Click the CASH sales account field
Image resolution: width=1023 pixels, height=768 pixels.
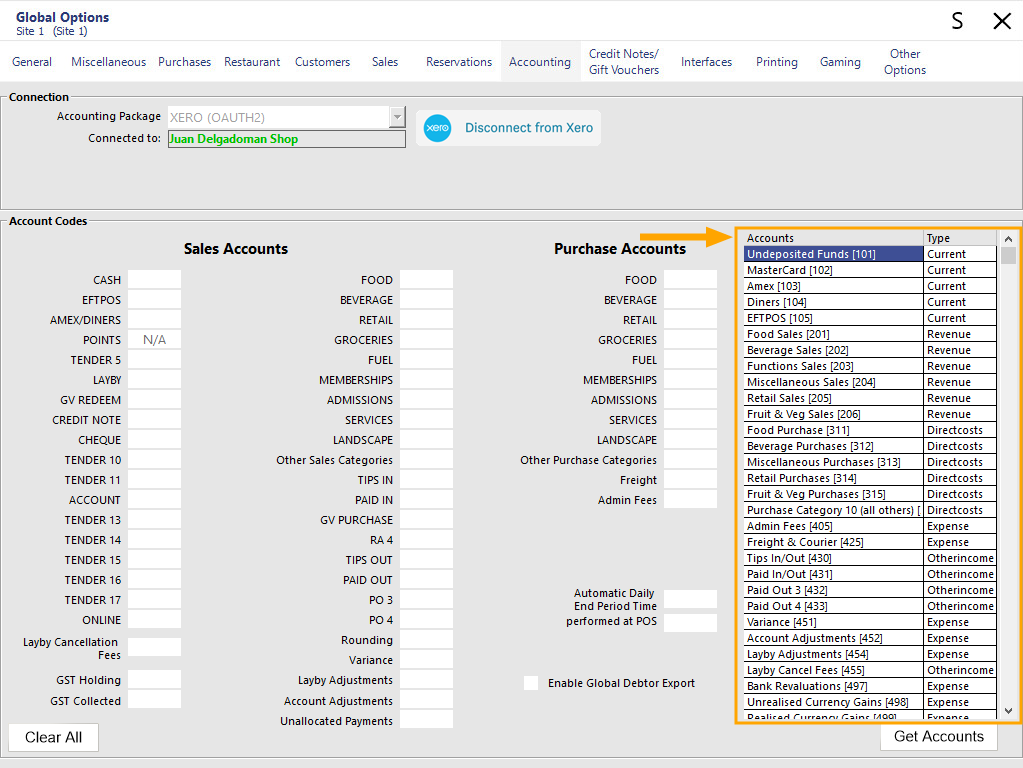pyautogui.click(x=154, y=280)
